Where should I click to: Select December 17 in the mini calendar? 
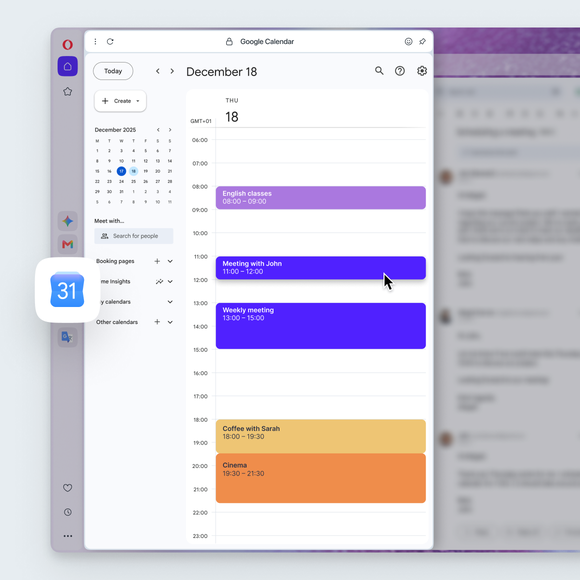coord(121,171)
